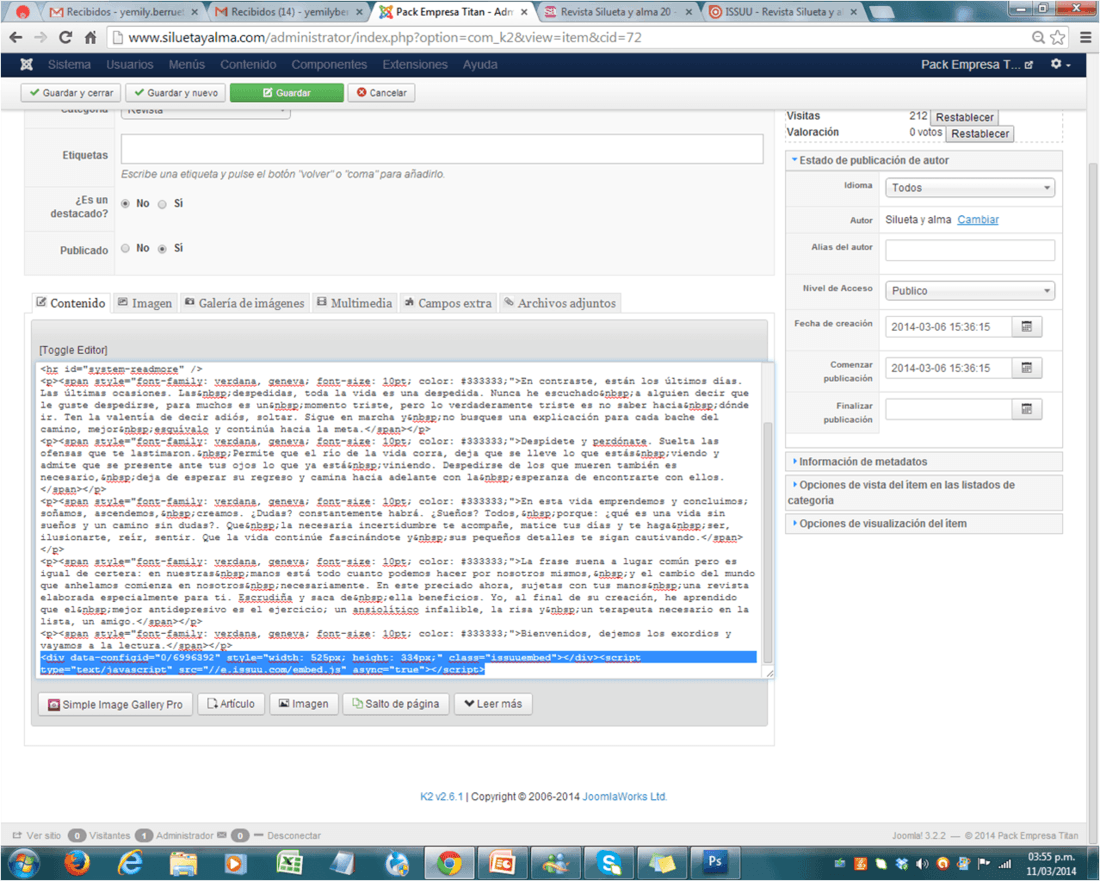Image resolution: width=1100 pixels, height=881 pixels.
Task: Open the Archivos adjuntos tab
Action: [560, 303]
